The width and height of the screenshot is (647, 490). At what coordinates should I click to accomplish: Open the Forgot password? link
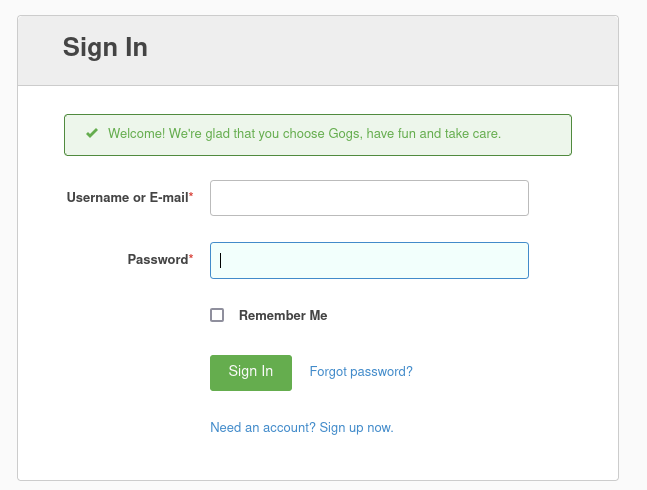tap(361, 371)
